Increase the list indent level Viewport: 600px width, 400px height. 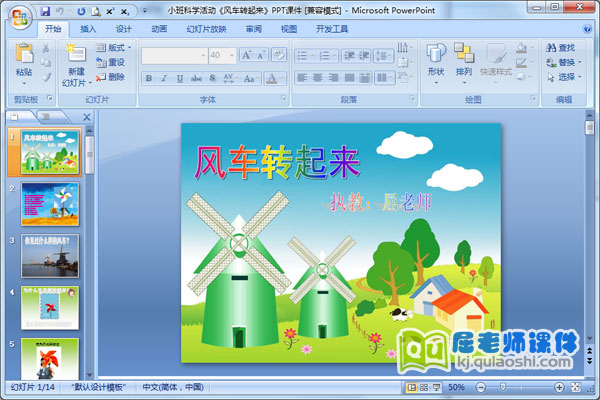click(364, 56)
